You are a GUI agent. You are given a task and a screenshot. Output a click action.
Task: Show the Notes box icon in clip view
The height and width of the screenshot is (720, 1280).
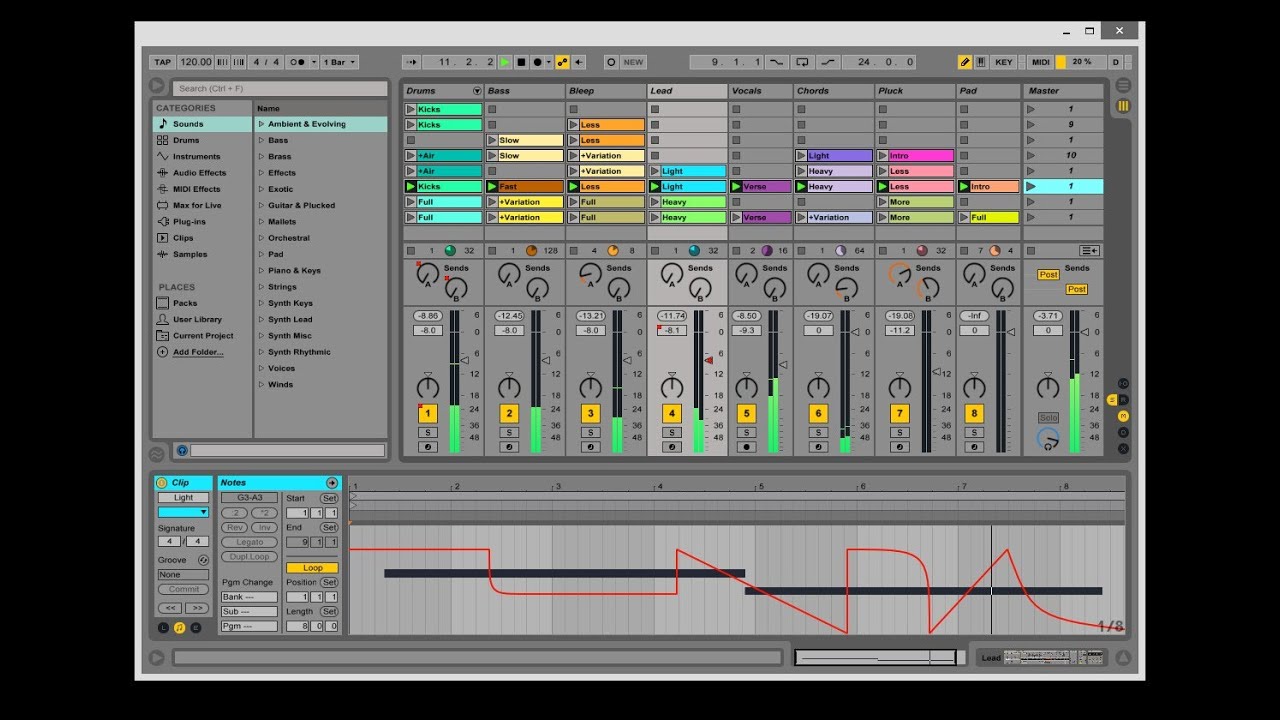(180, 627)
